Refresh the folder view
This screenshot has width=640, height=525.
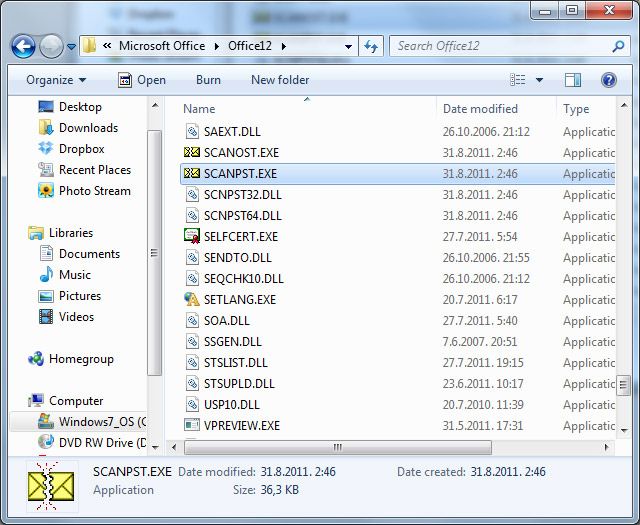point(371,47)
